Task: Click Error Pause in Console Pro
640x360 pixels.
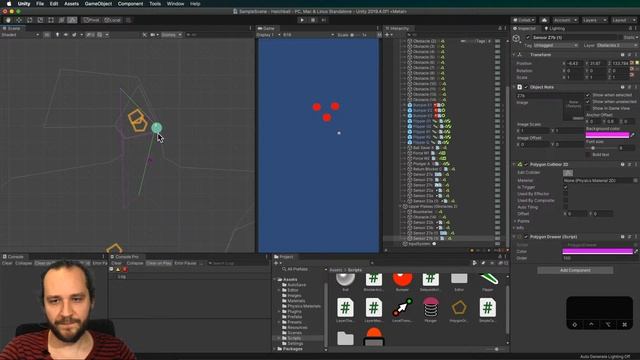Action: (x=185, y=263)
